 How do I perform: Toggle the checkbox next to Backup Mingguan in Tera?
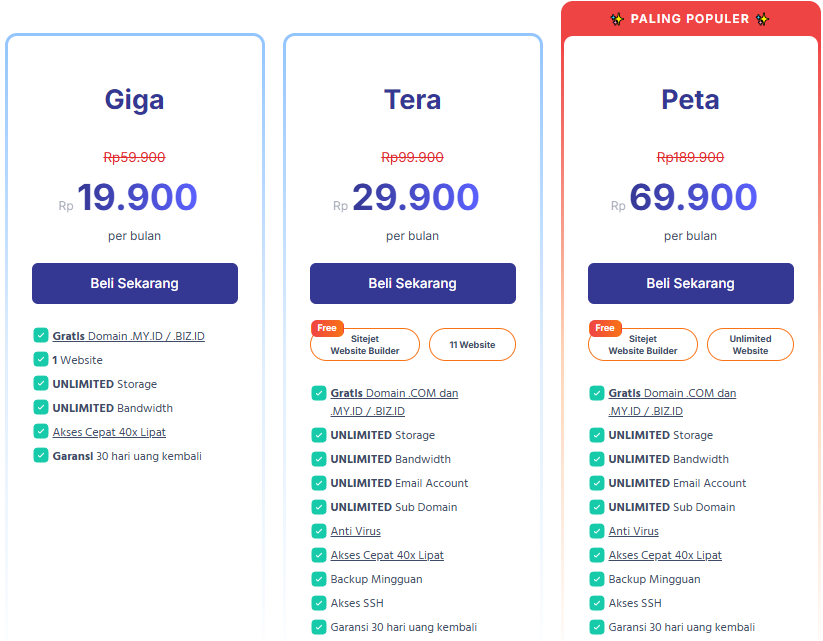pyautogui.click(x=319, y=579)
